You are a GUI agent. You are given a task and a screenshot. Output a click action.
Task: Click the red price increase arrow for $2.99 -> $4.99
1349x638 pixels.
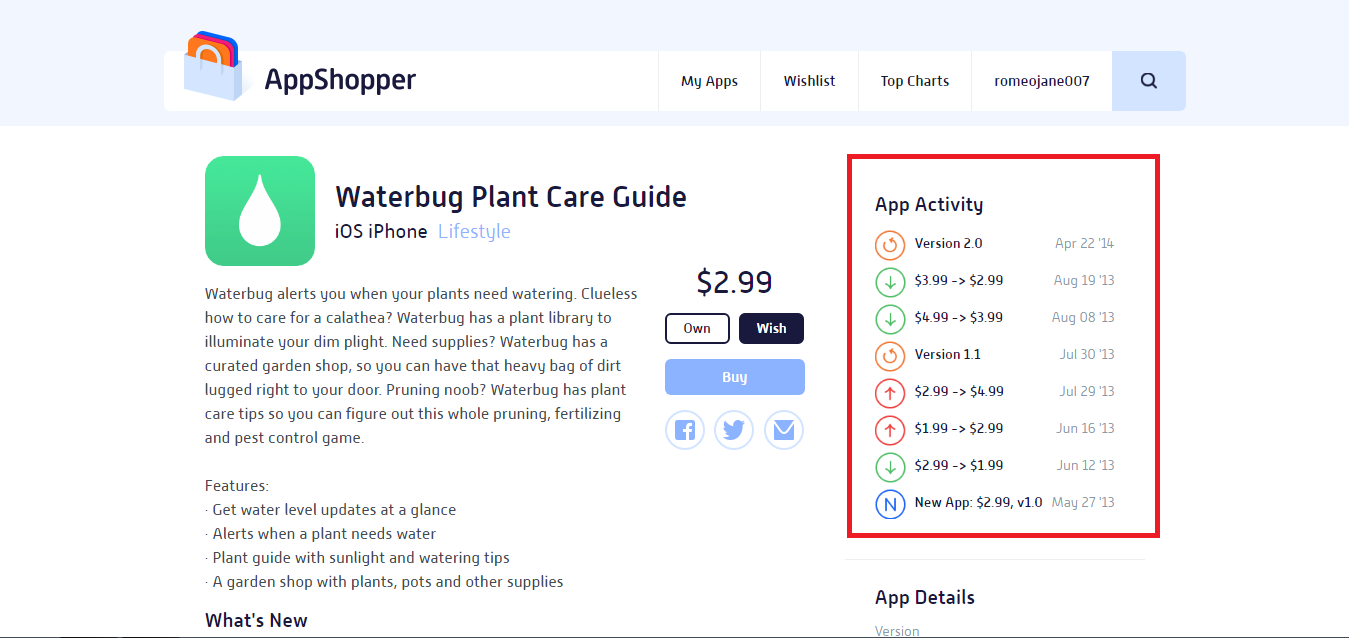point(889,393)
